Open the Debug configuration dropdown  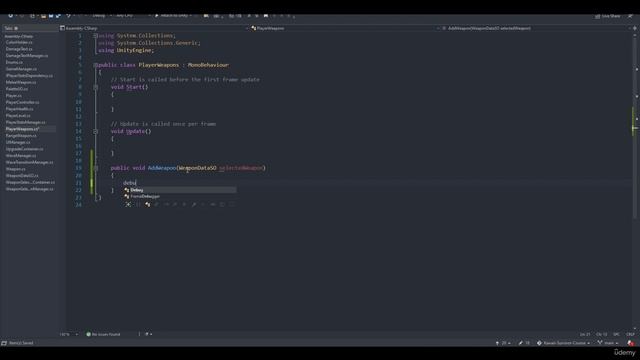[101, 16]
